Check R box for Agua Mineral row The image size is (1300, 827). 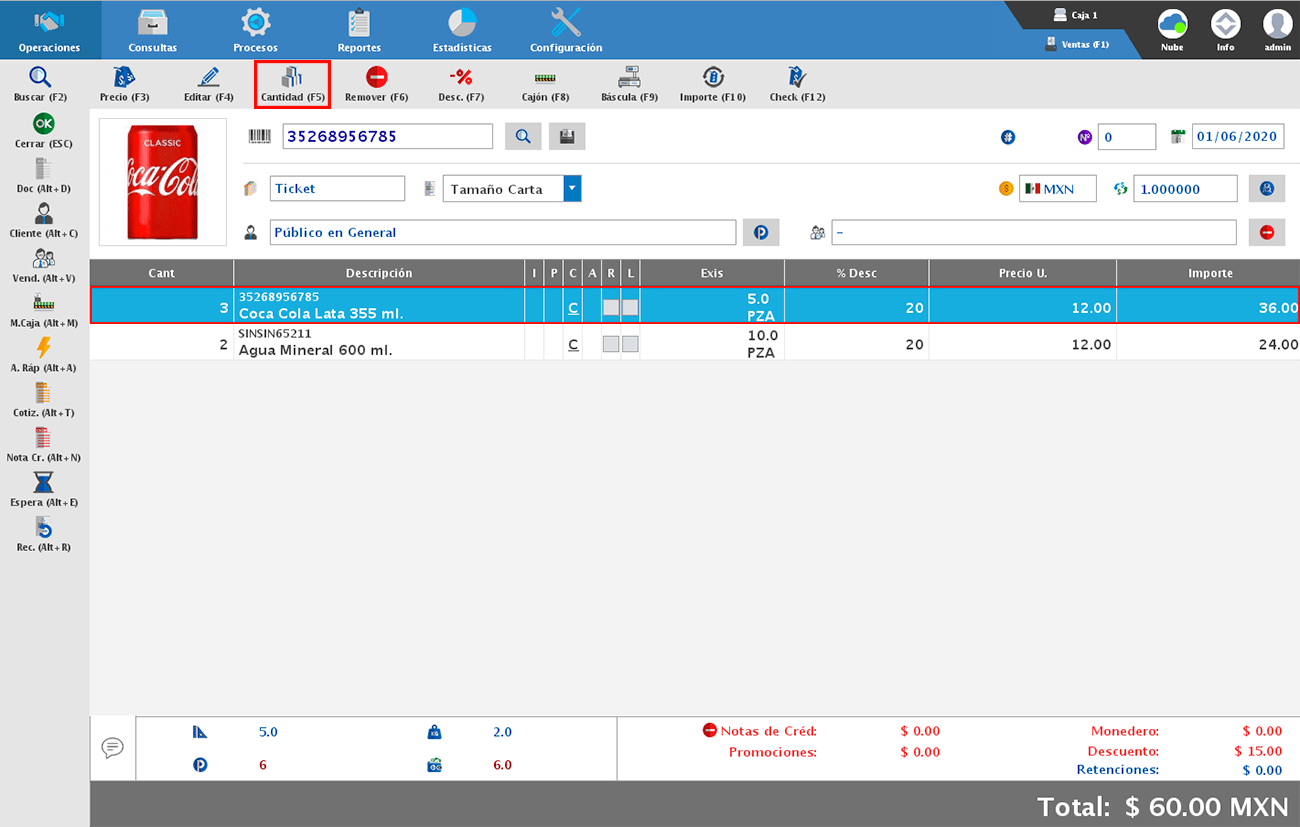[611, 344]
